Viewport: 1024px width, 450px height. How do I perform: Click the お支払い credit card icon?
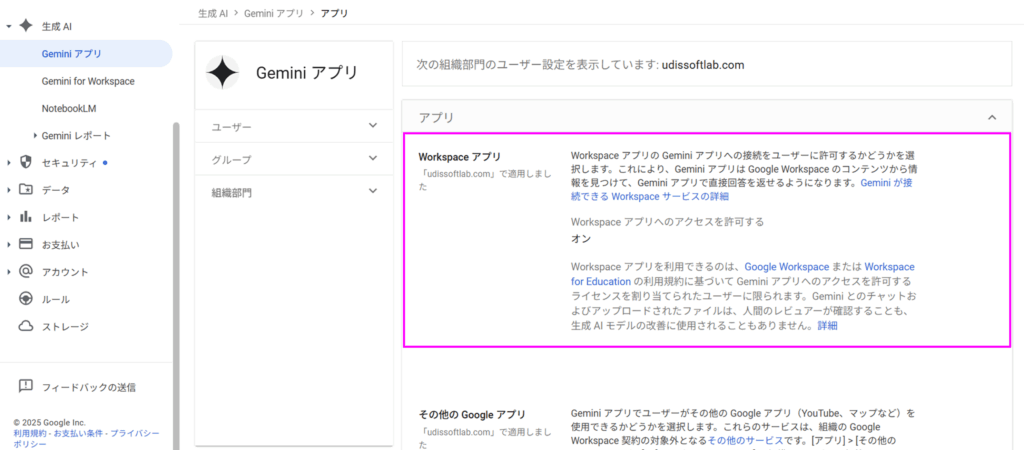tap(25, 244)
